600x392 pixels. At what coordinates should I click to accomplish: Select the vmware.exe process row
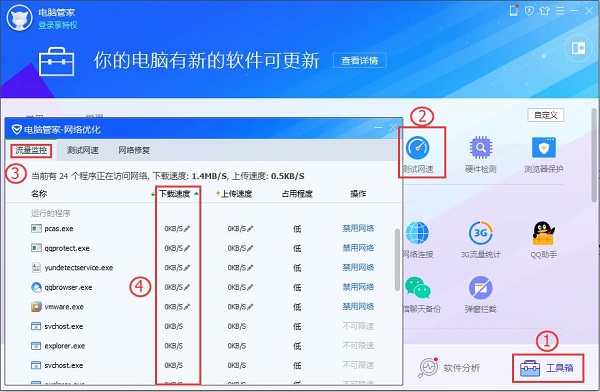click(200, 307)
